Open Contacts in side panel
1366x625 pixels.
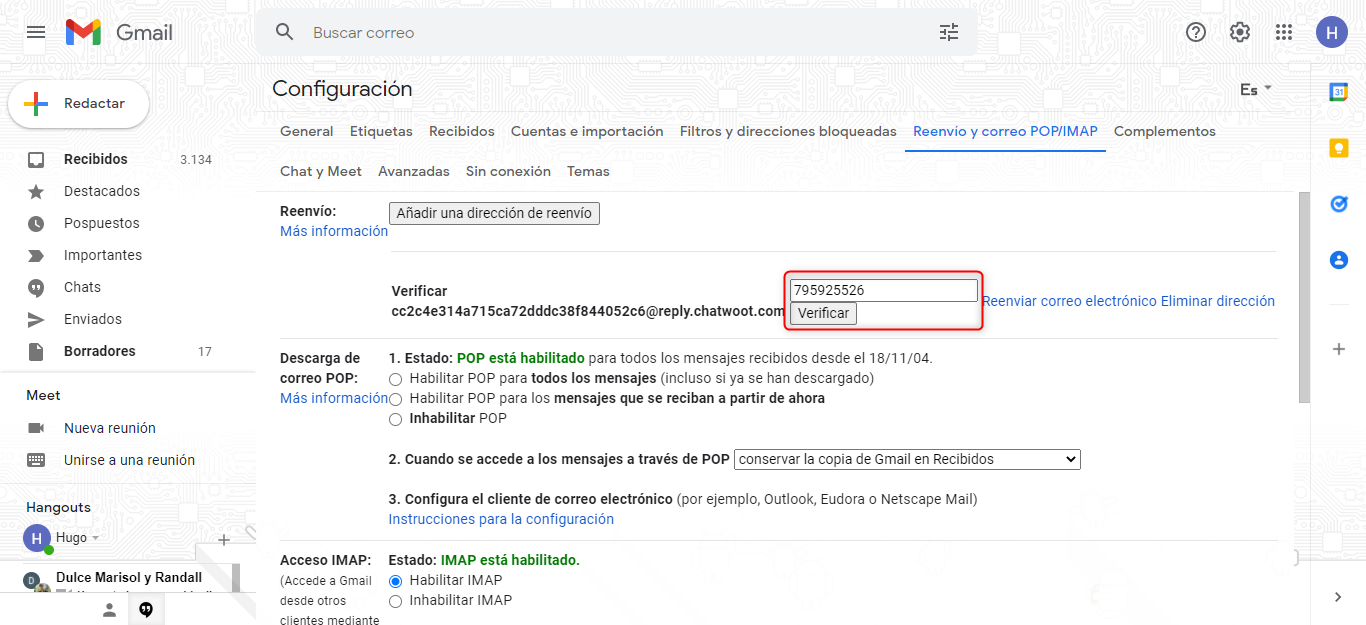click(x=1338, y=260)
